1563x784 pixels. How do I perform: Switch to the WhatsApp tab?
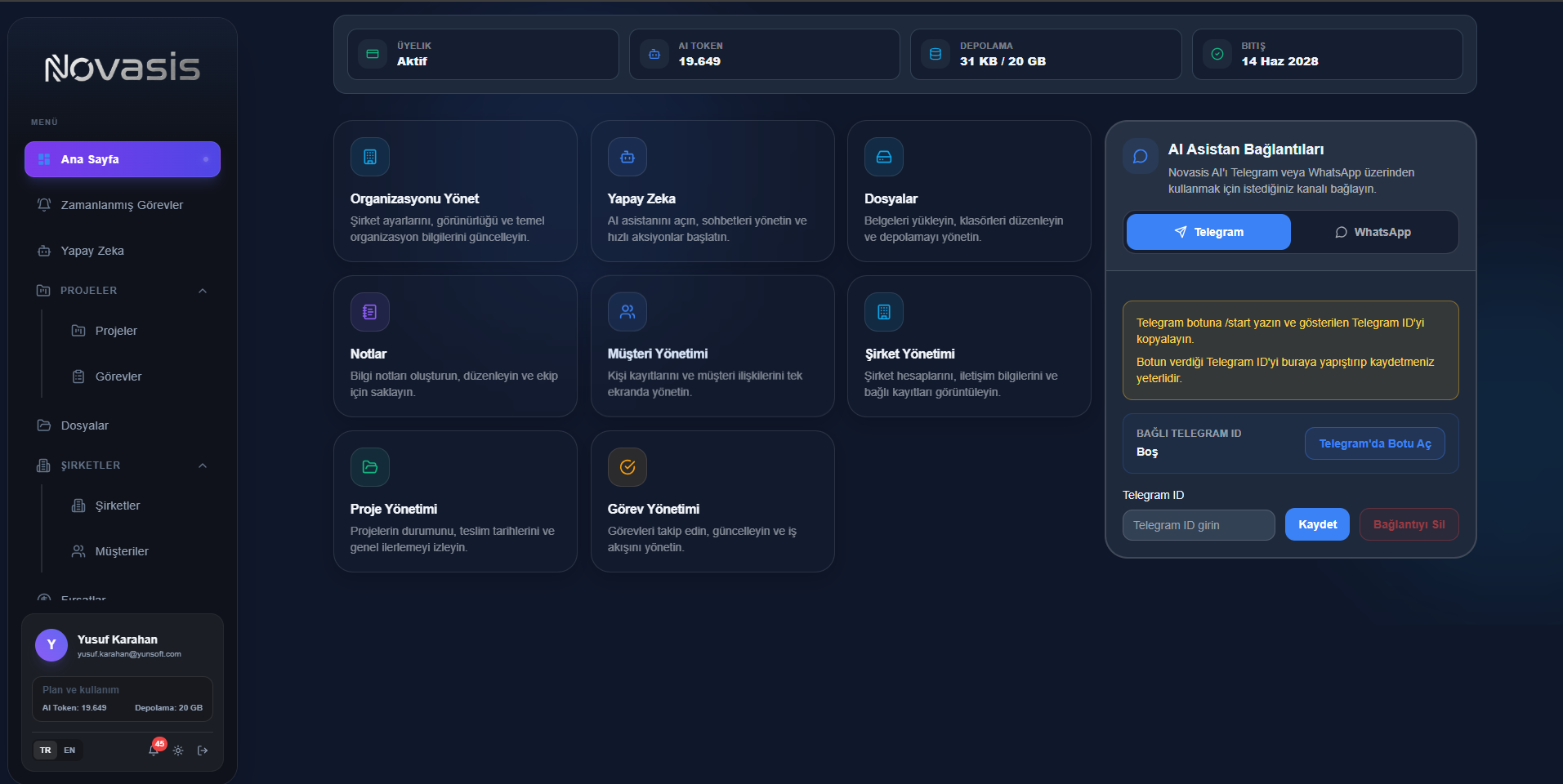(x=1373, y=232)
